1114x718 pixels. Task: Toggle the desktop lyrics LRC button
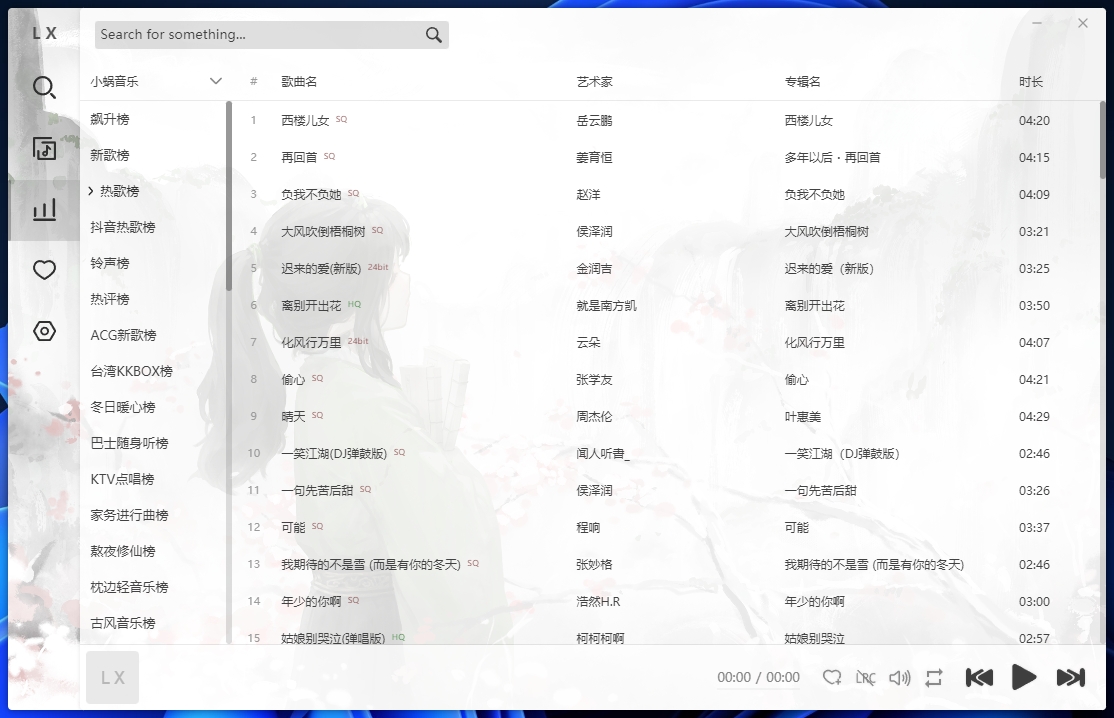point(865,678)
